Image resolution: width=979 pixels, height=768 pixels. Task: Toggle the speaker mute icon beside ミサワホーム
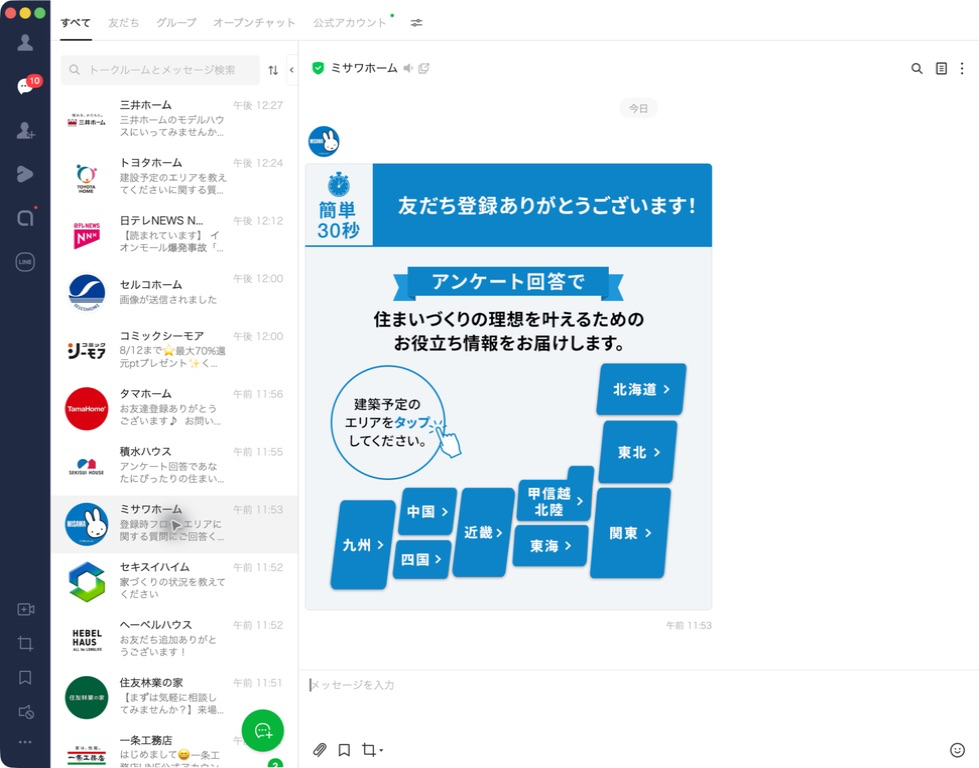coord(408,68)
